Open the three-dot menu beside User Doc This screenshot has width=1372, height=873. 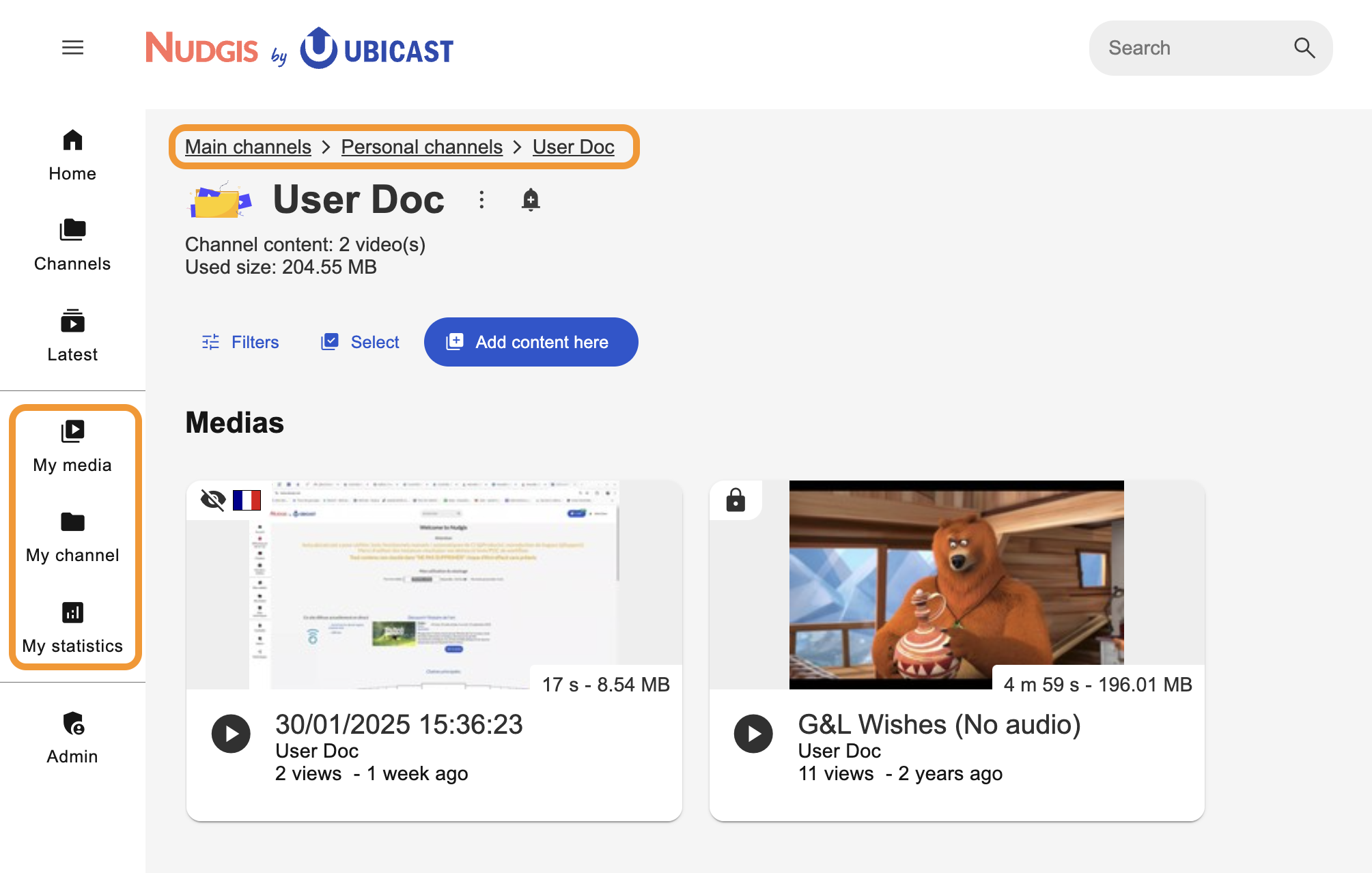[481, 200]
